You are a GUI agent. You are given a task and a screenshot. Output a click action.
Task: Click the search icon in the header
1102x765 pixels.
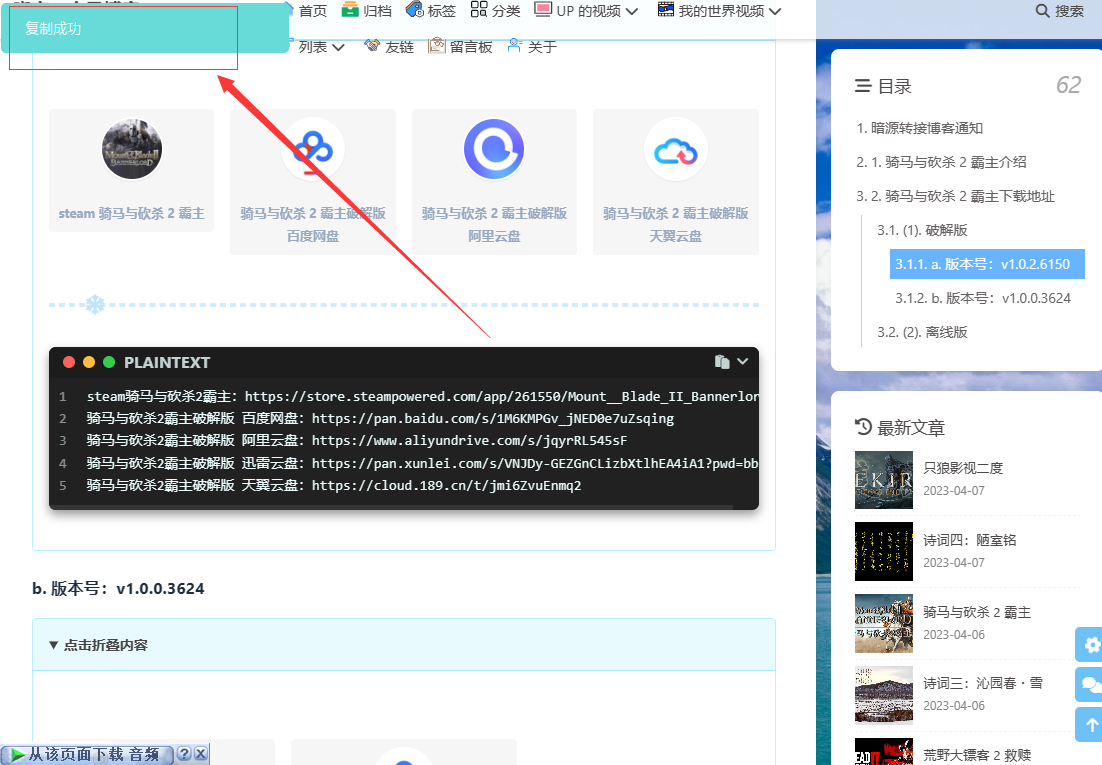[x=1043, y=11]
